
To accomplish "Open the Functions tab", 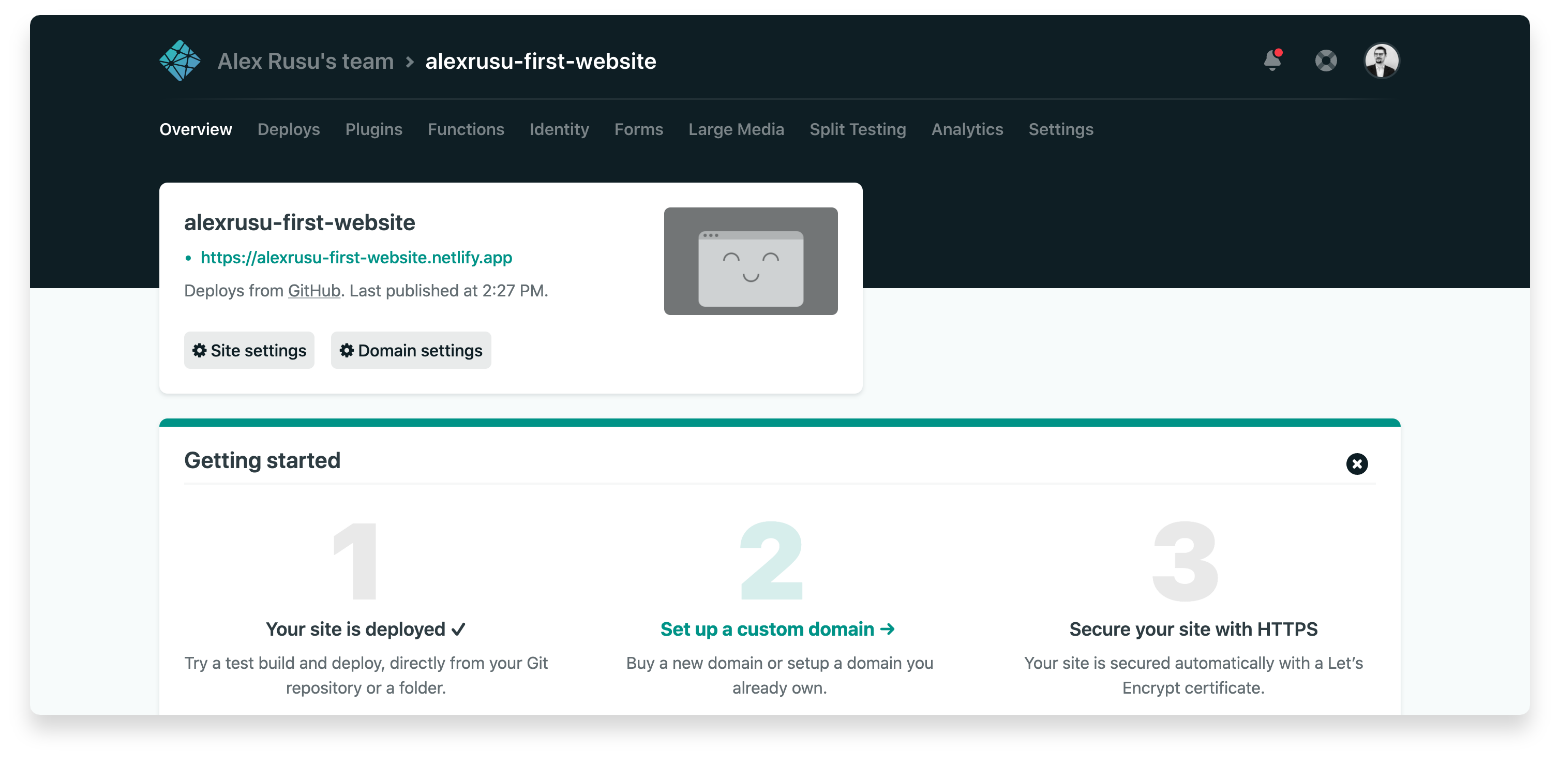I will (466, 129).
